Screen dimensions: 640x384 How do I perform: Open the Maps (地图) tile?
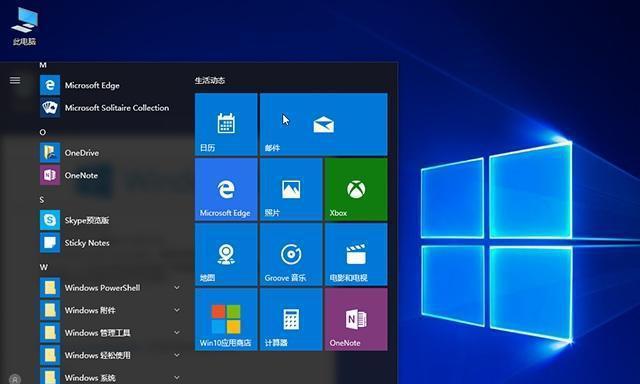tap(226, 254)
